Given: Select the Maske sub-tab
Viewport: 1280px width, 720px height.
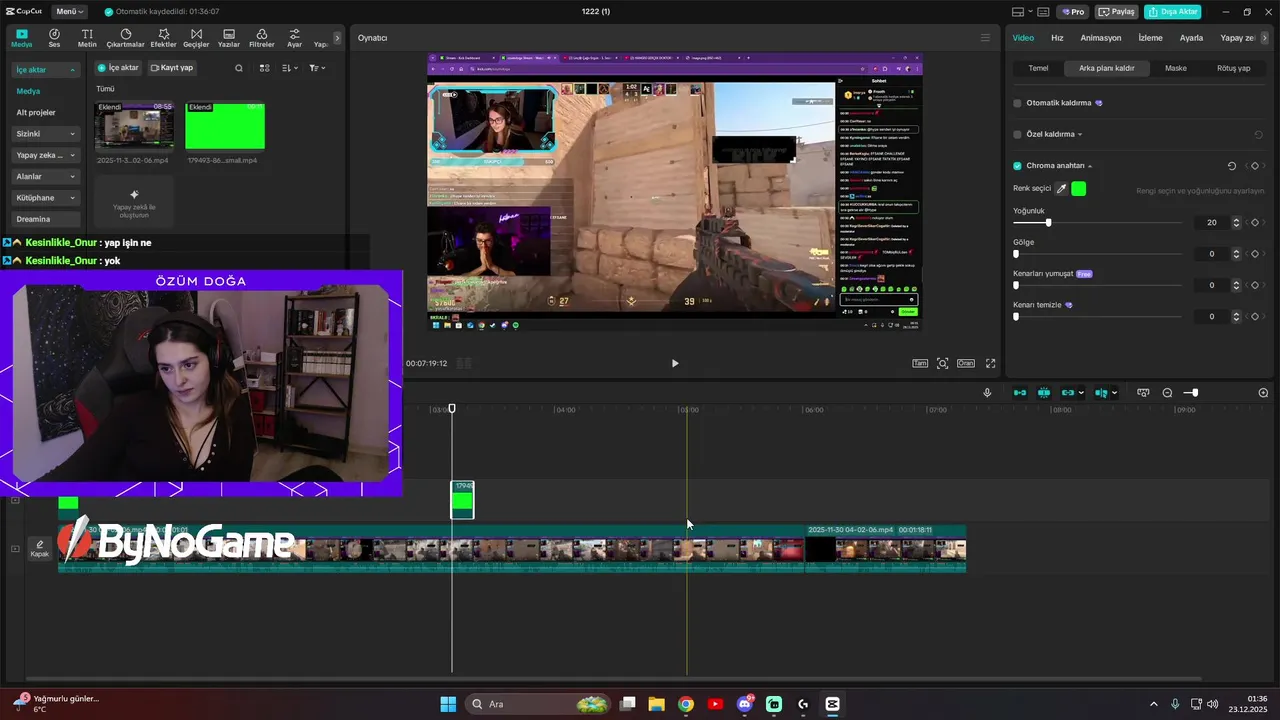Looking at the screenshot, I should tap(1176, 68).
